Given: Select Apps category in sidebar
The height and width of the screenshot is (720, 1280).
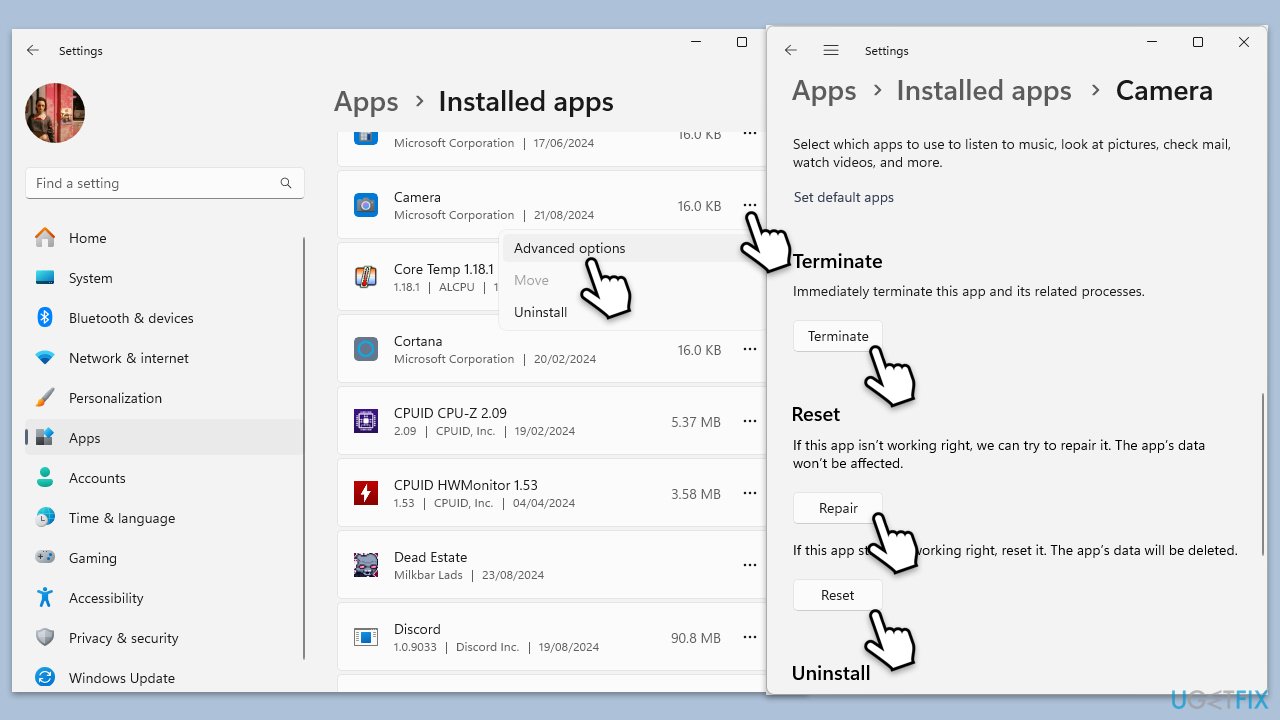Looking at the screenshot, I should pos(165,438).
